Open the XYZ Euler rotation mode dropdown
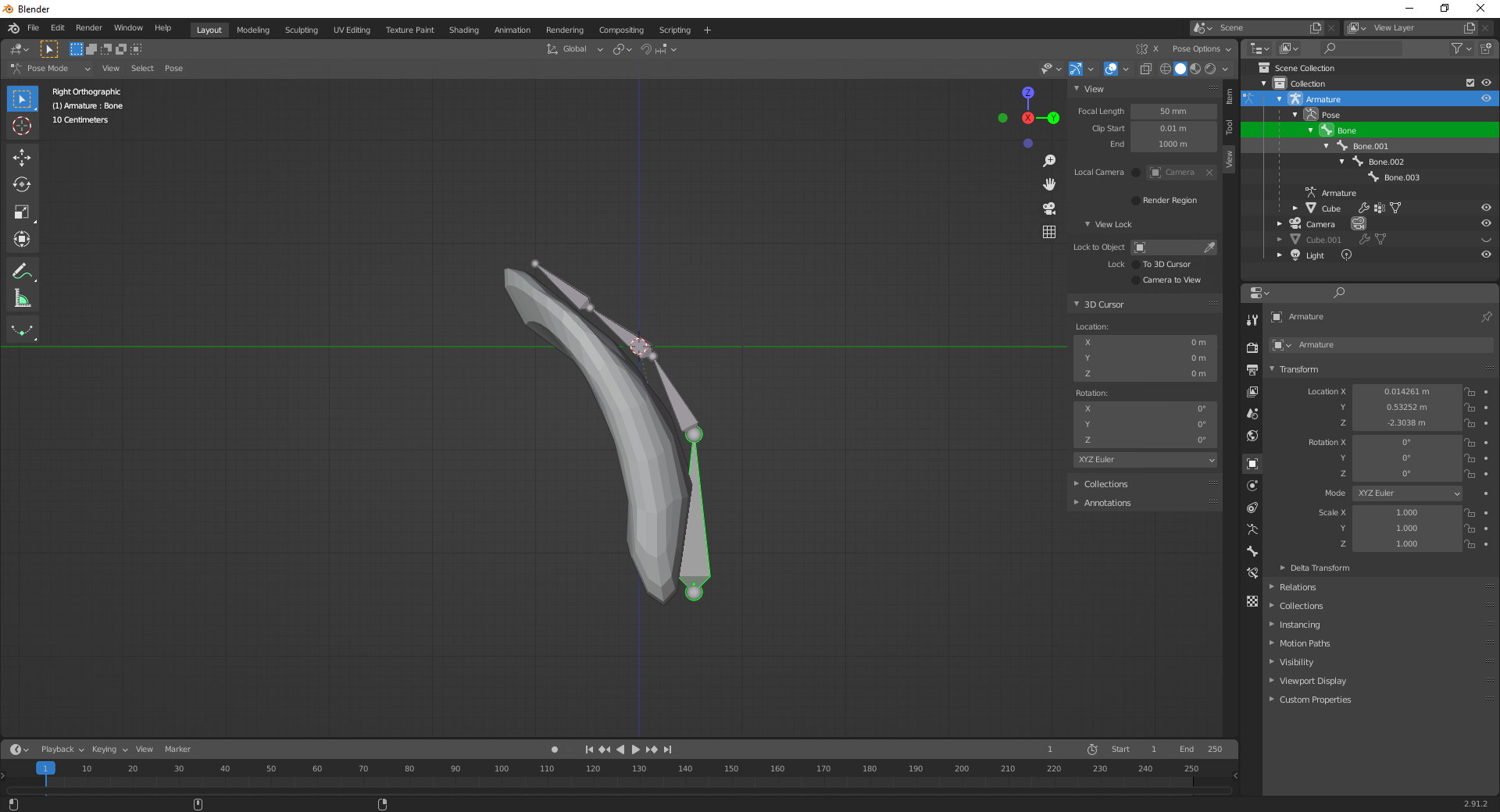 pyautogui.click(x=1406, y=493)
